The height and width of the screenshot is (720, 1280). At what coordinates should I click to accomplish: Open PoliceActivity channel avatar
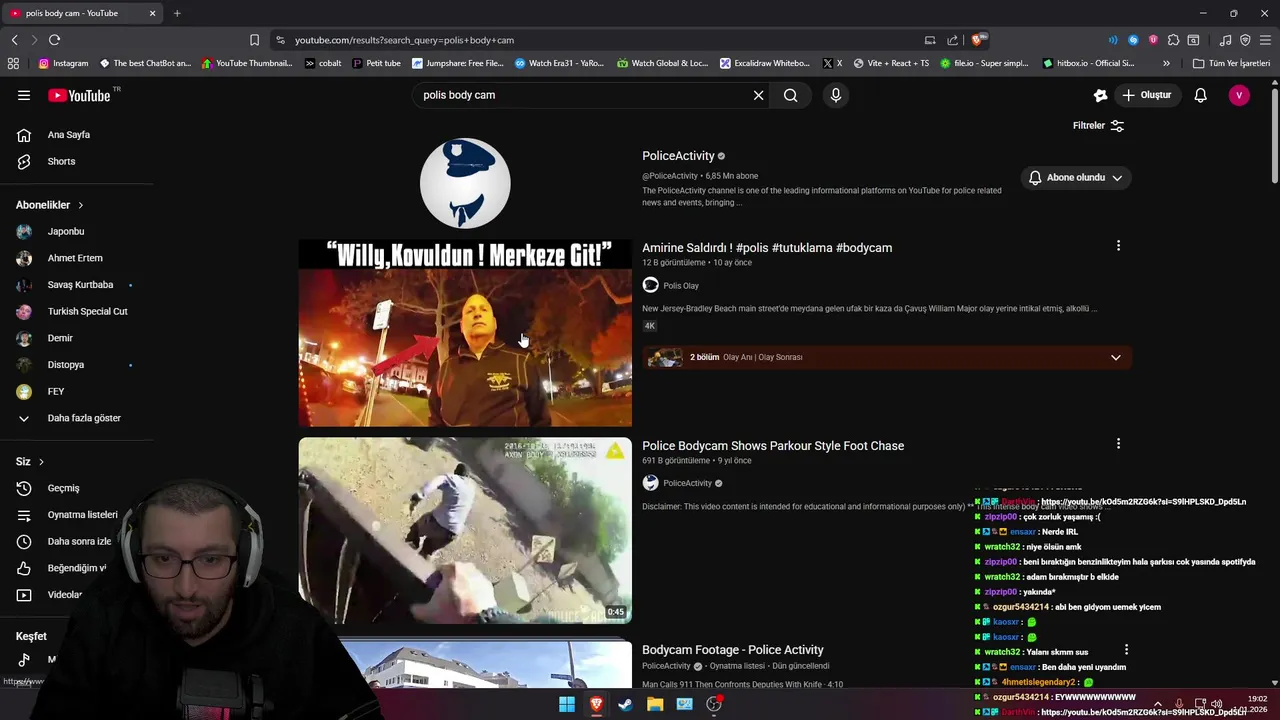tap(465, 183)
